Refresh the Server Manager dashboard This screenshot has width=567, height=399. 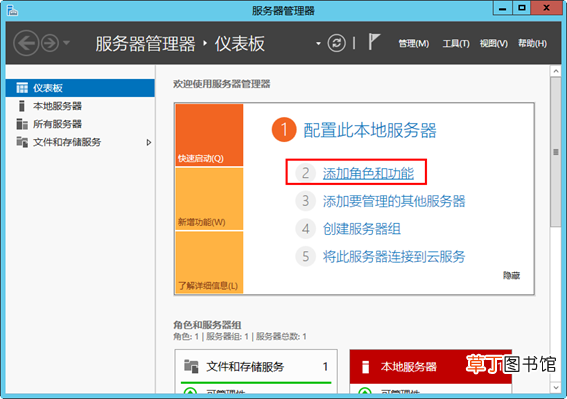click(336, 43)
